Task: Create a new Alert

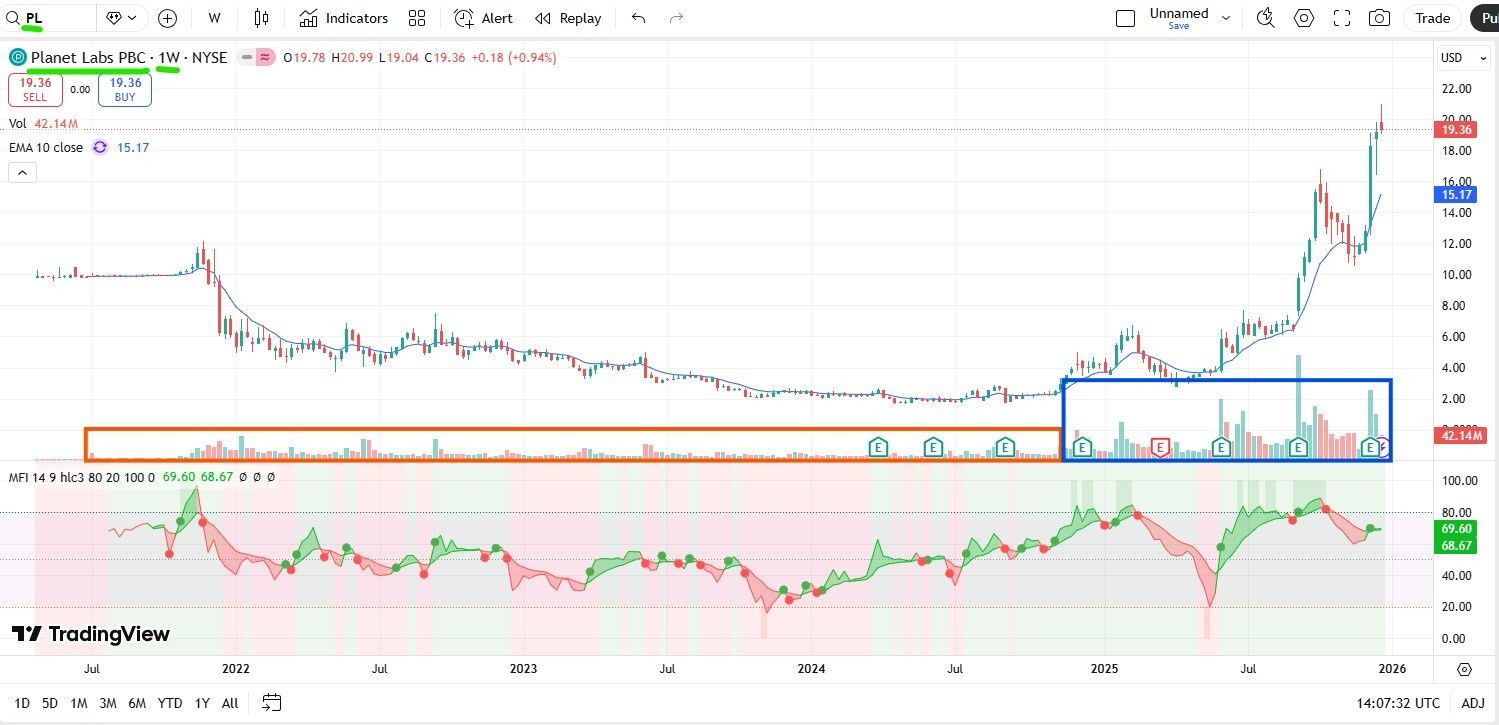Action: [483, 18]
